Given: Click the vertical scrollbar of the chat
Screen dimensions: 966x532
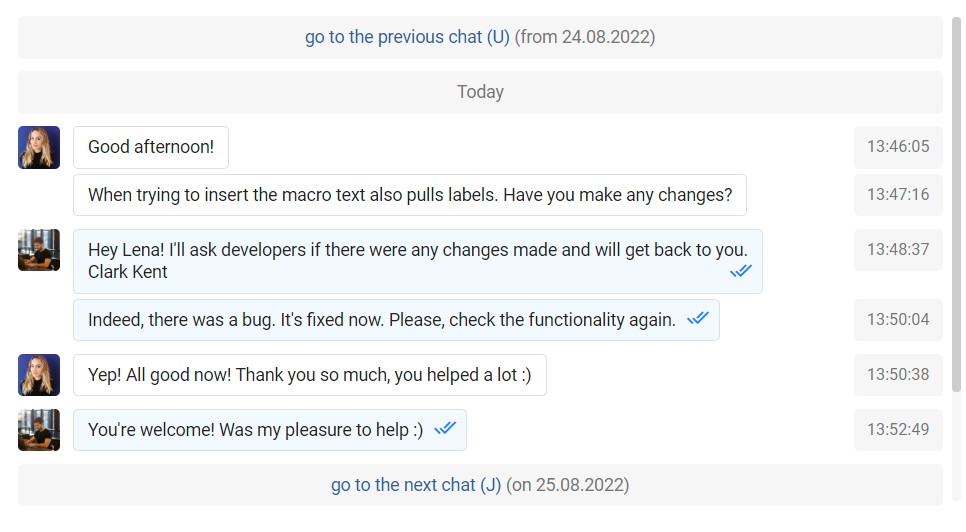Looking at the screenshot, I should pyautogui.click(x=955, y=200).
